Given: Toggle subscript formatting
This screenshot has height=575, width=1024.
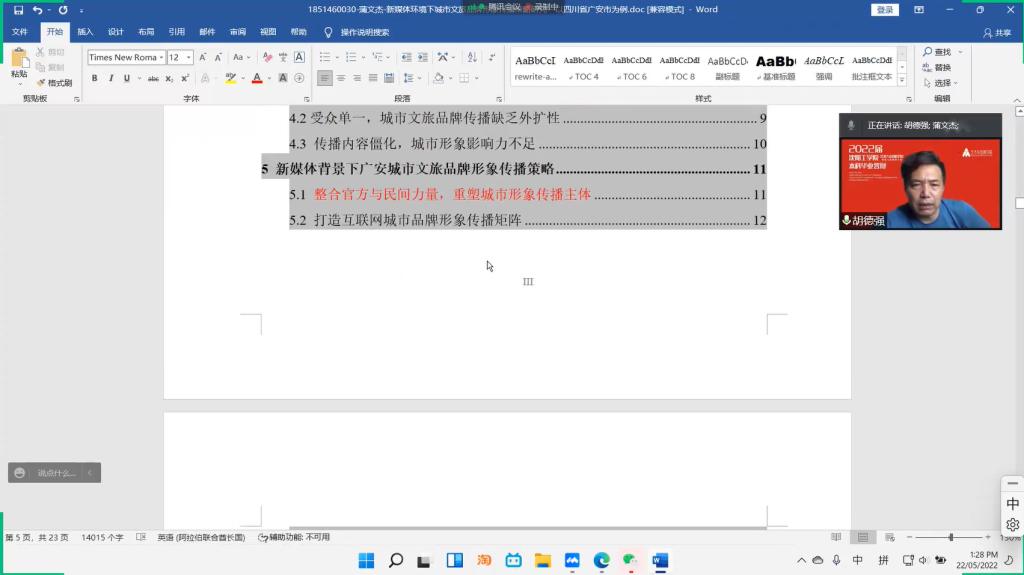Looking at the screenshot, I should 168,78.
